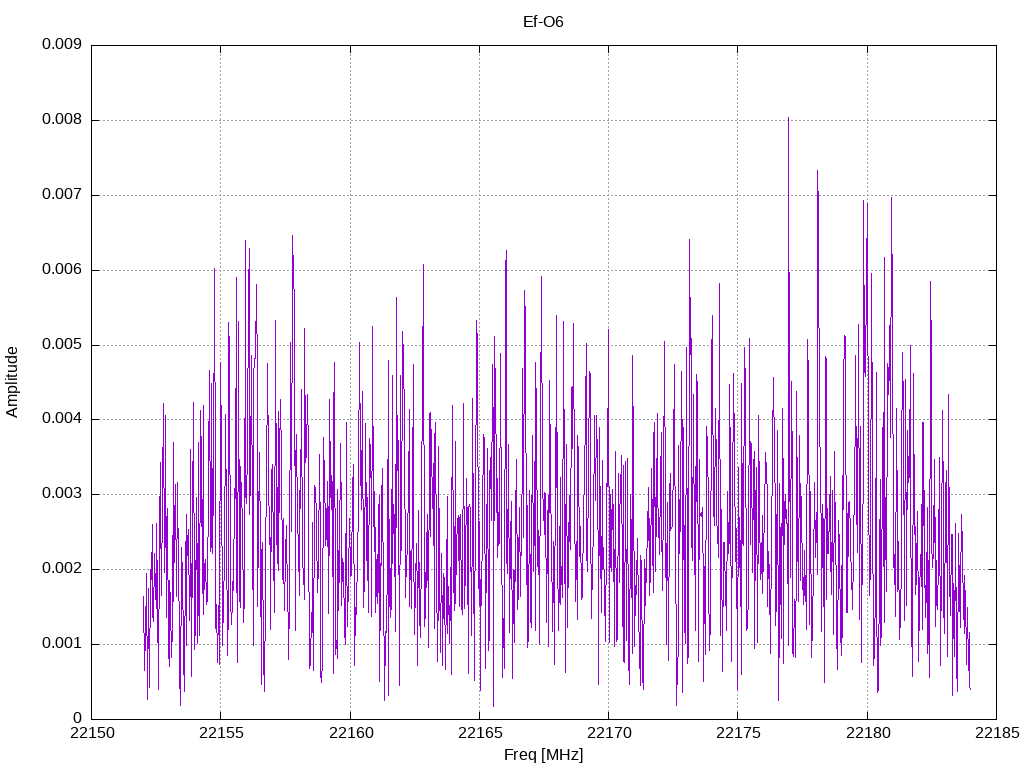The height and width of the screenshot is (768, 1024).
Task: Click the 22170 x-axis tick label
Action: [609, 733]
